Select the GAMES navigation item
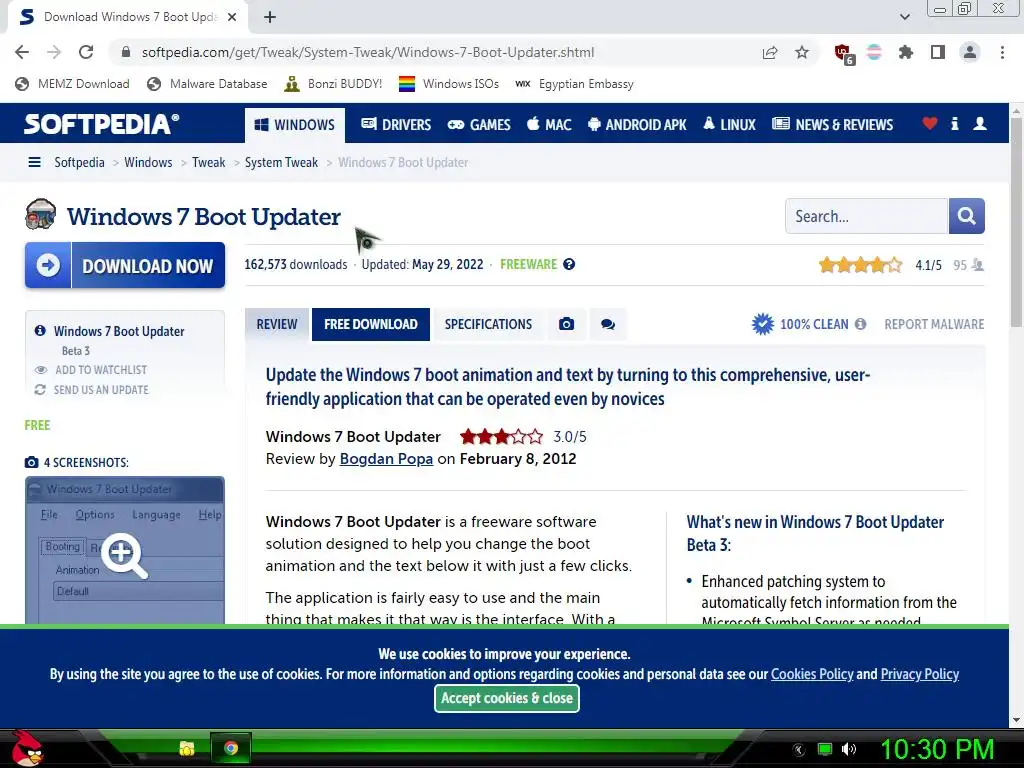Image resolution: width=1024 pixels, height=768 pixels. pos(479,125)
